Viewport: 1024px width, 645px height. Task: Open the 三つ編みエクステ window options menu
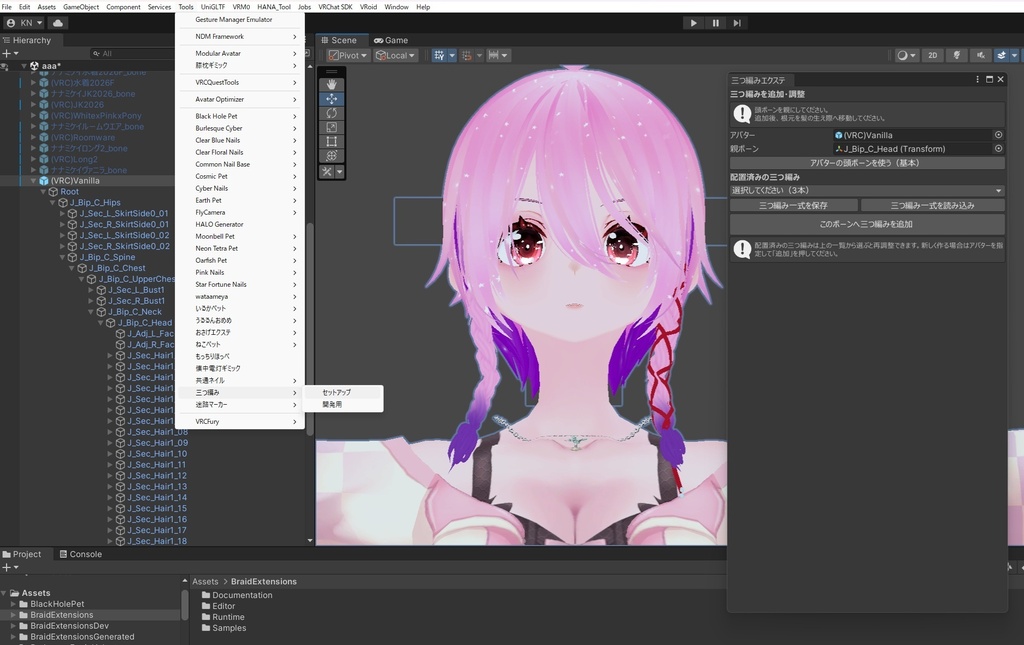[977, 80]
